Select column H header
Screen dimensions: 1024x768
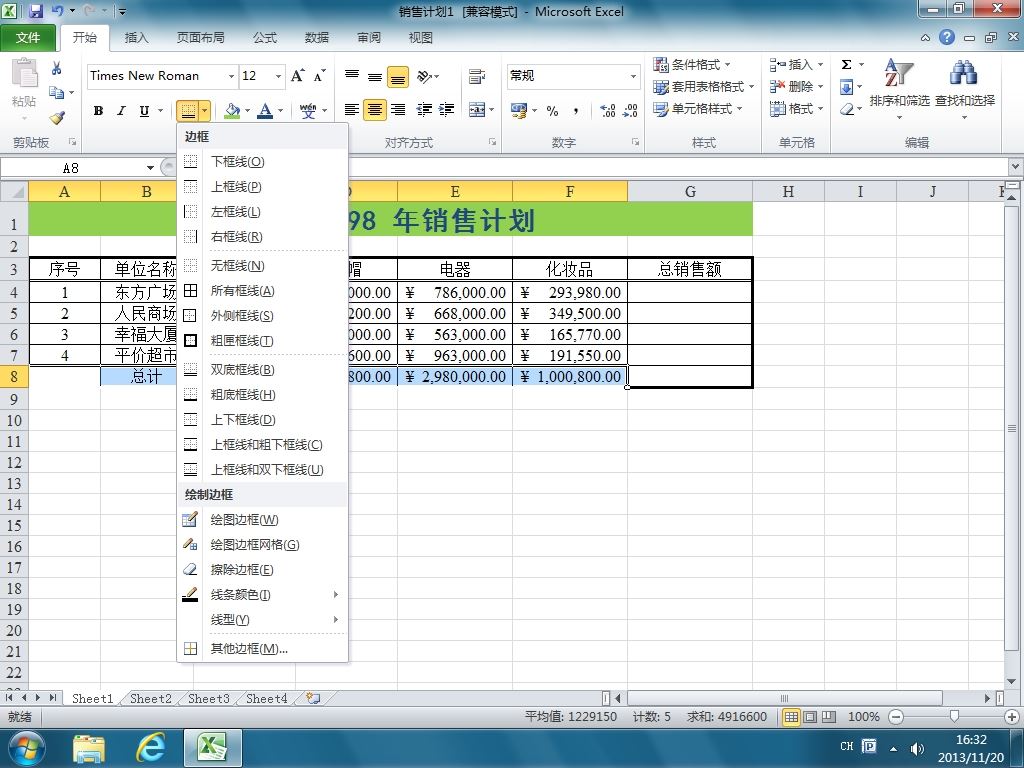tap(788, 191)
